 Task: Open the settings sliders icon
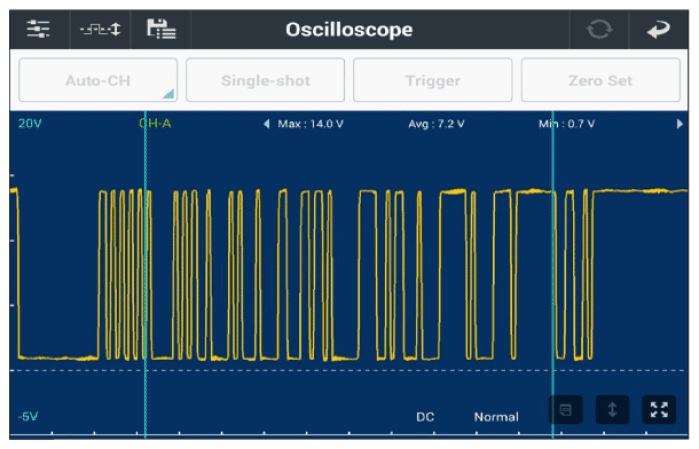pos(38,30)
